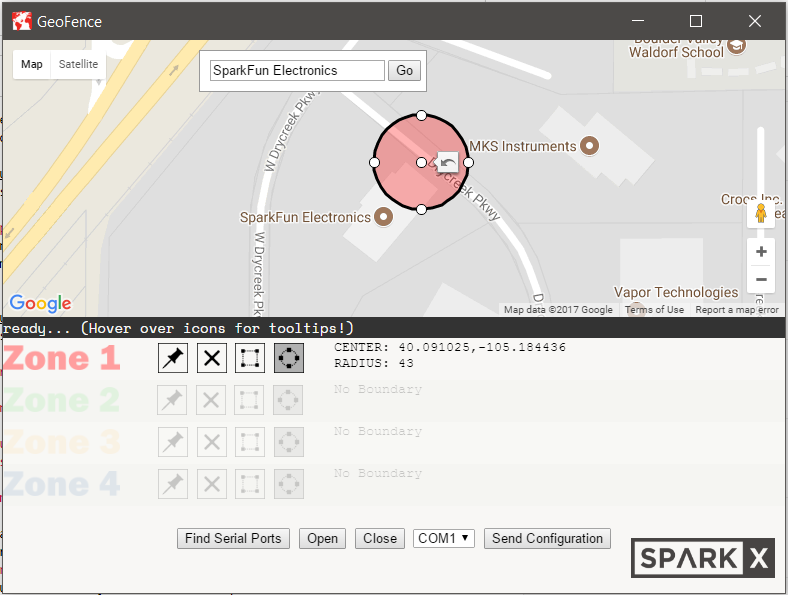
Task: Click Waldorf School marker icon
Action: tap(736, 46)
